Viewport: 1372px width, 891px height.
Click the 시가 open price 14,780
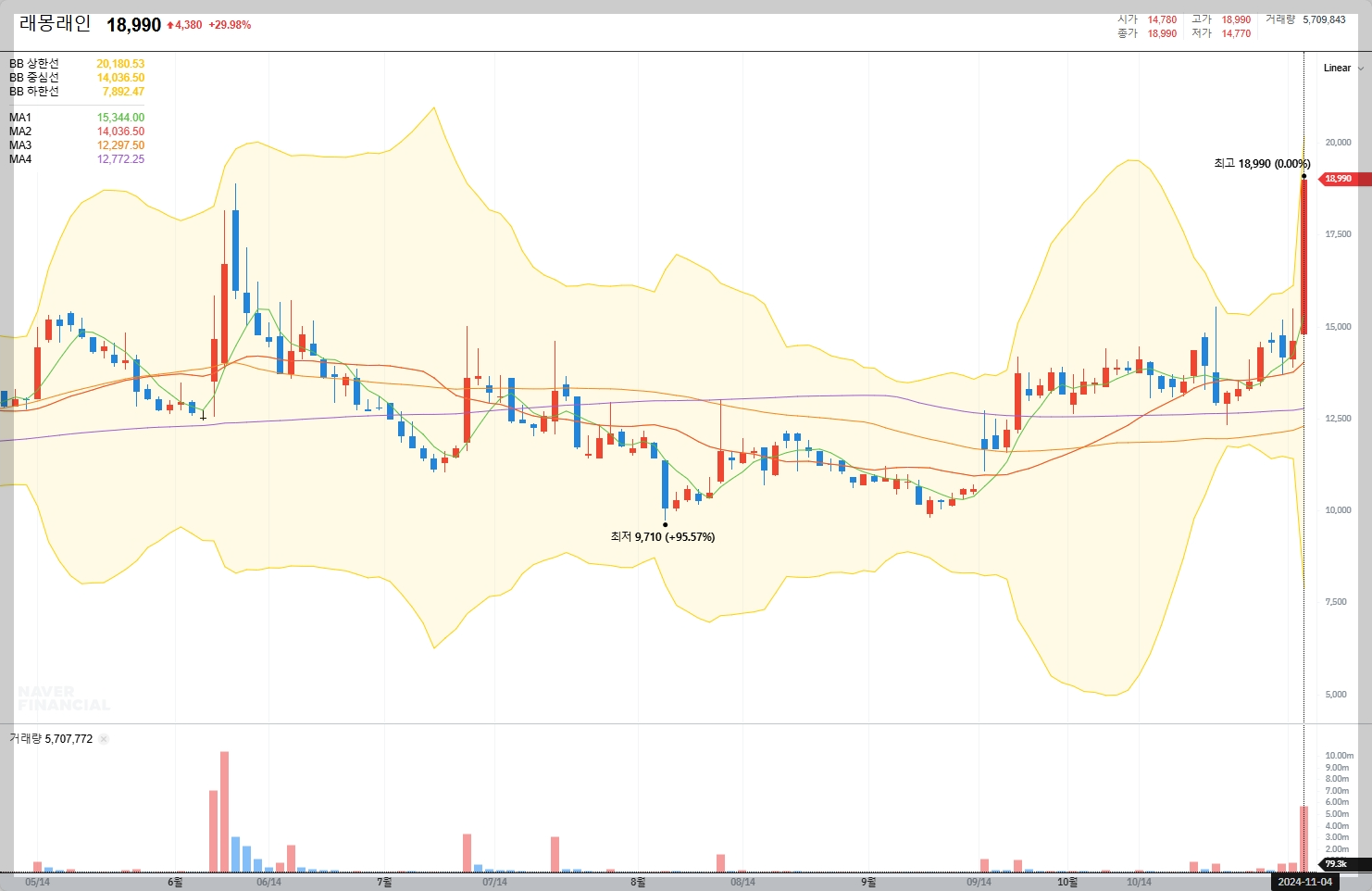pyautogui.click(x=1162, y=19)
